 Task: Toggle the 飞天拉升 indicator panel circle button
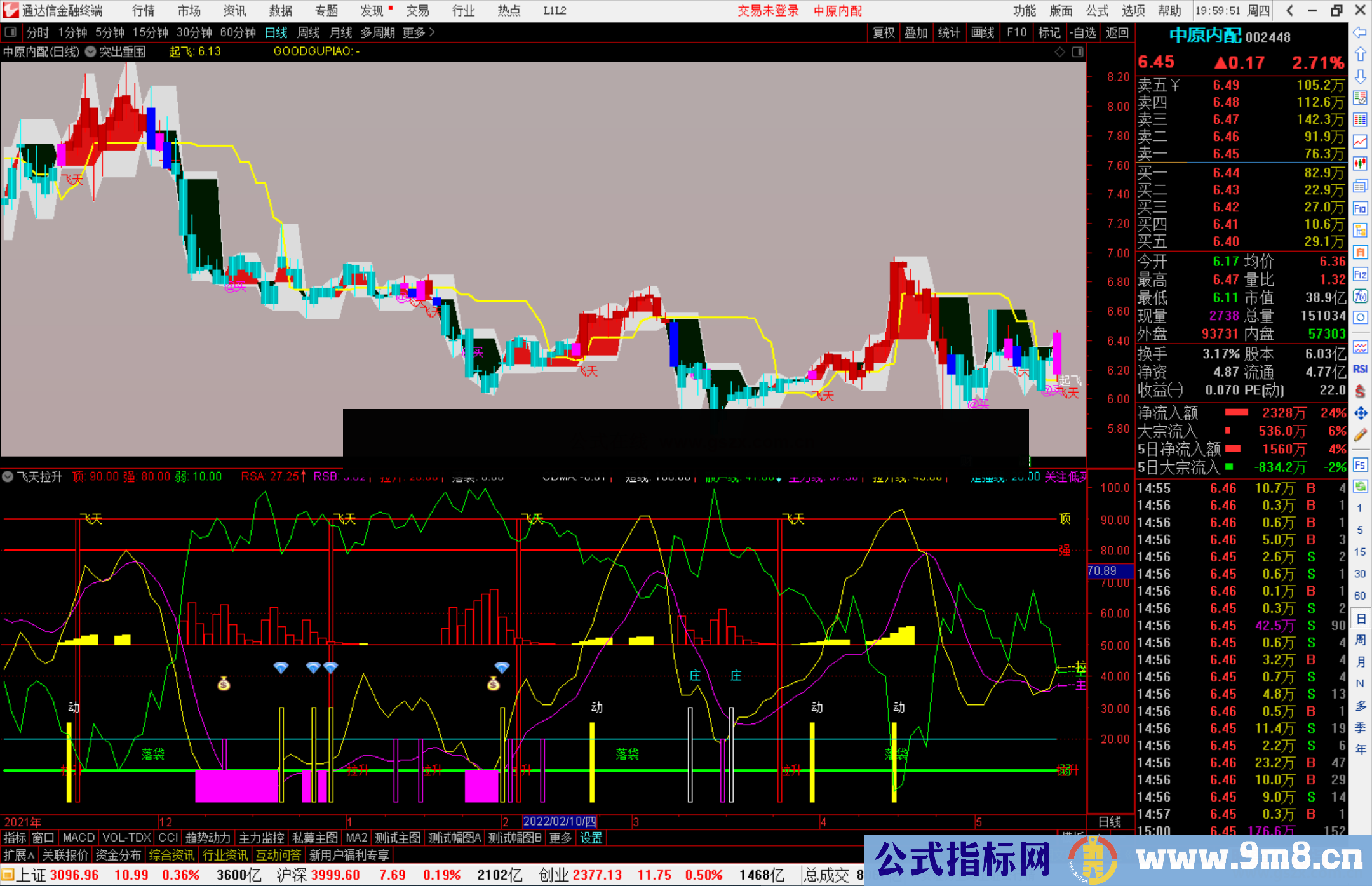[8, 476]
